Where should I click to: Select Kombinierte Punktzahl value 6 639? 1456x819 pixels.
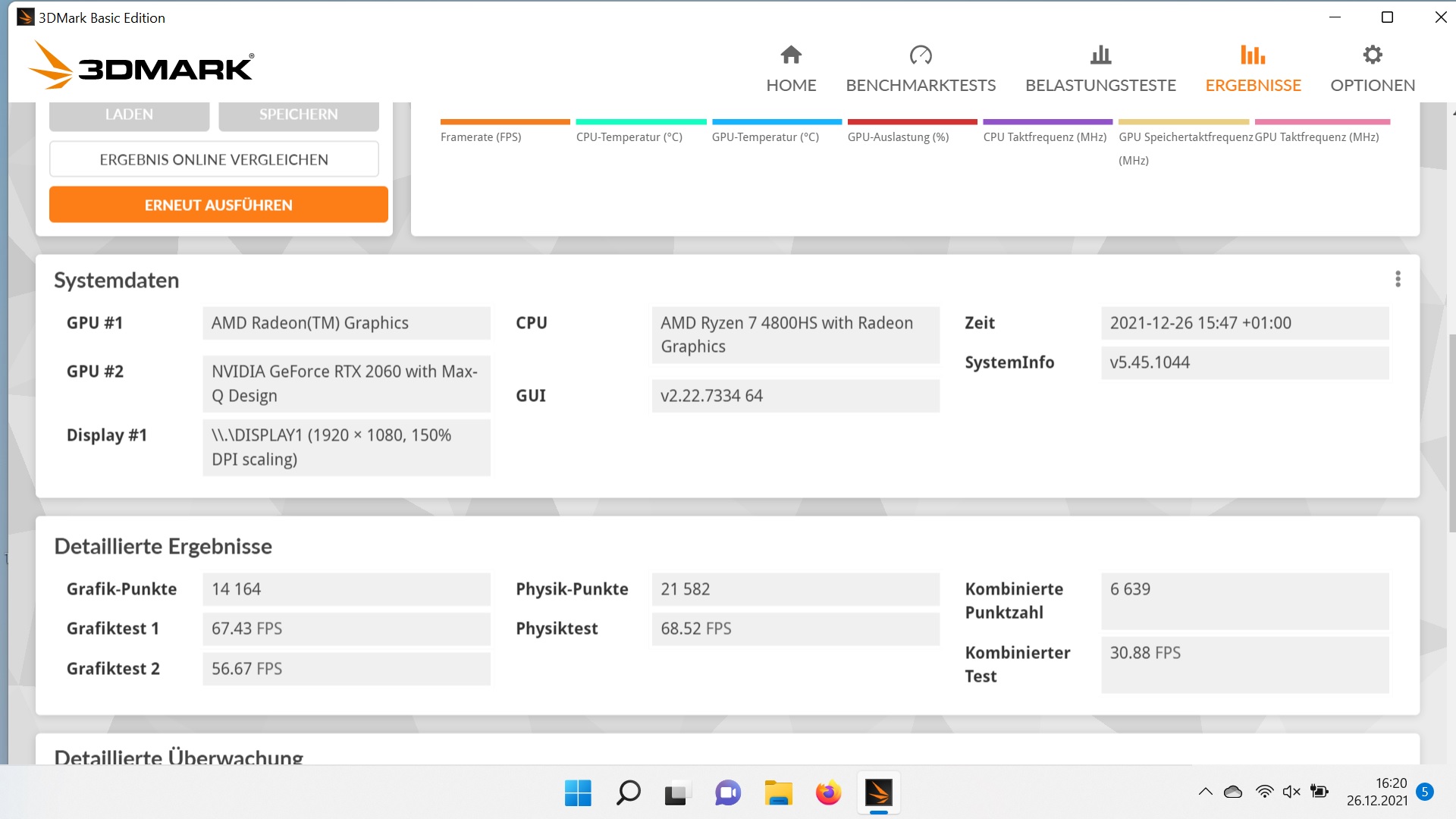pyautogui.click(x=1244, y=601)
